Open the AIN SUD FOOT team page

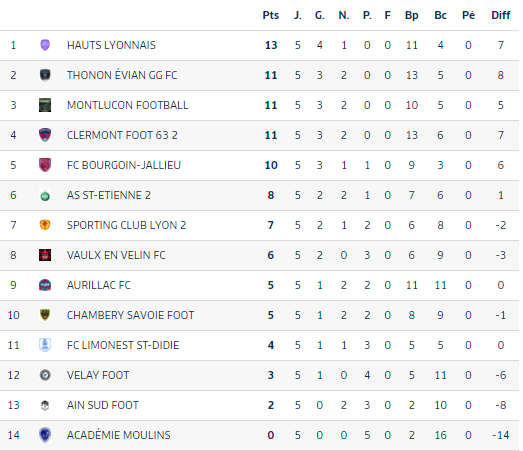(102, 405)
